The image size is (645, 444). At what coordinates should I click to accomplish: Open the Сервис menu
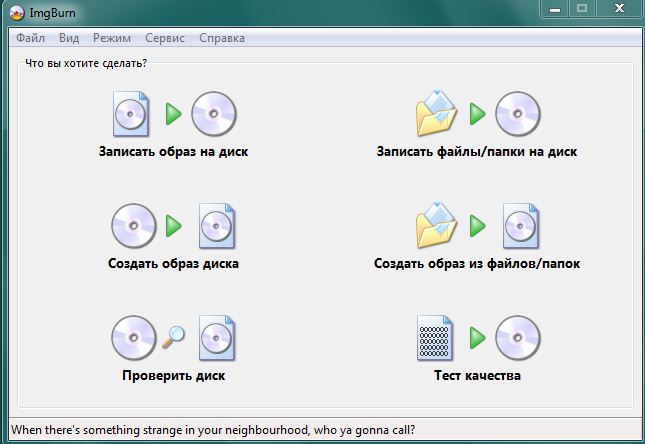tap(165, 38)
